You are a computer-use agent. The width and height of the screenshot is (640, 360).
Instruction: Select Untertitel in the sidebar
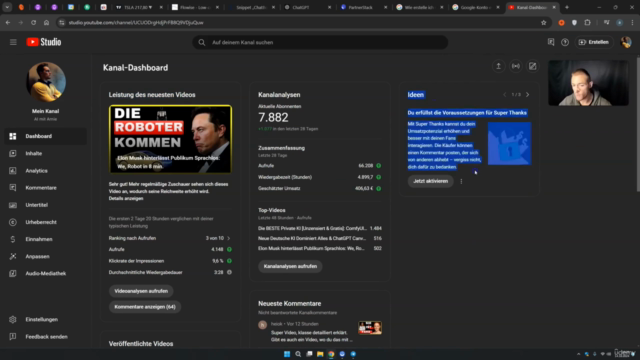45,205
